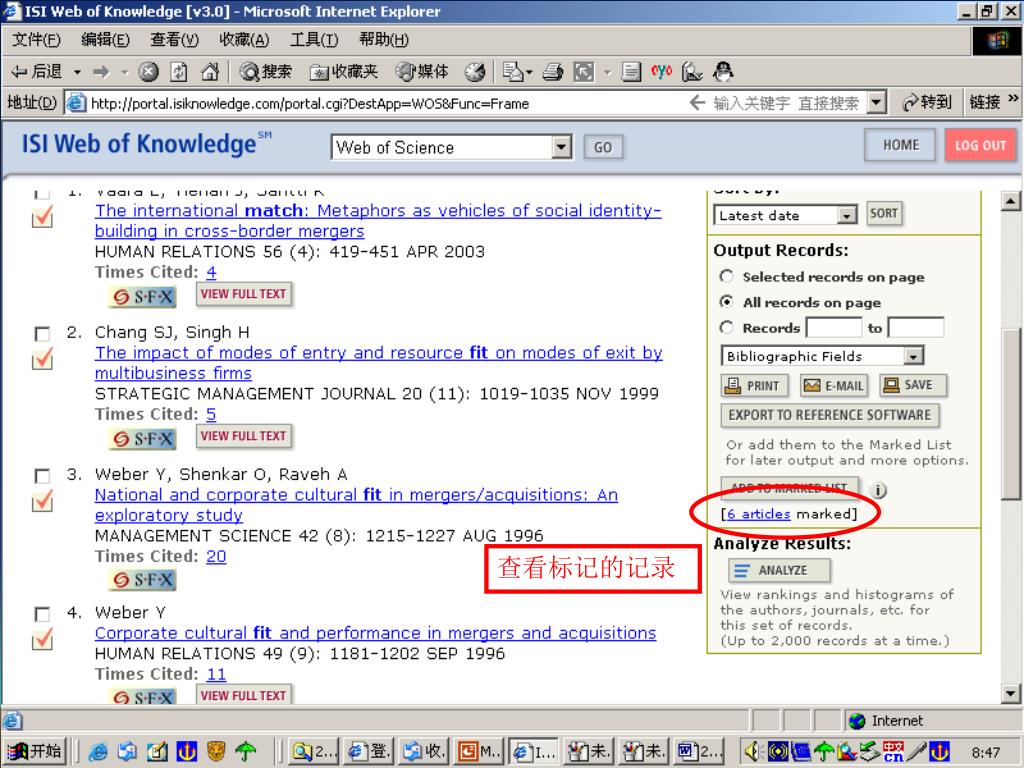Open Favorites (收藏夹) toolbar button
Image resolution: width=1024 pixels, height=768 pixels.
pyautogui.click(x=344, y=72)
